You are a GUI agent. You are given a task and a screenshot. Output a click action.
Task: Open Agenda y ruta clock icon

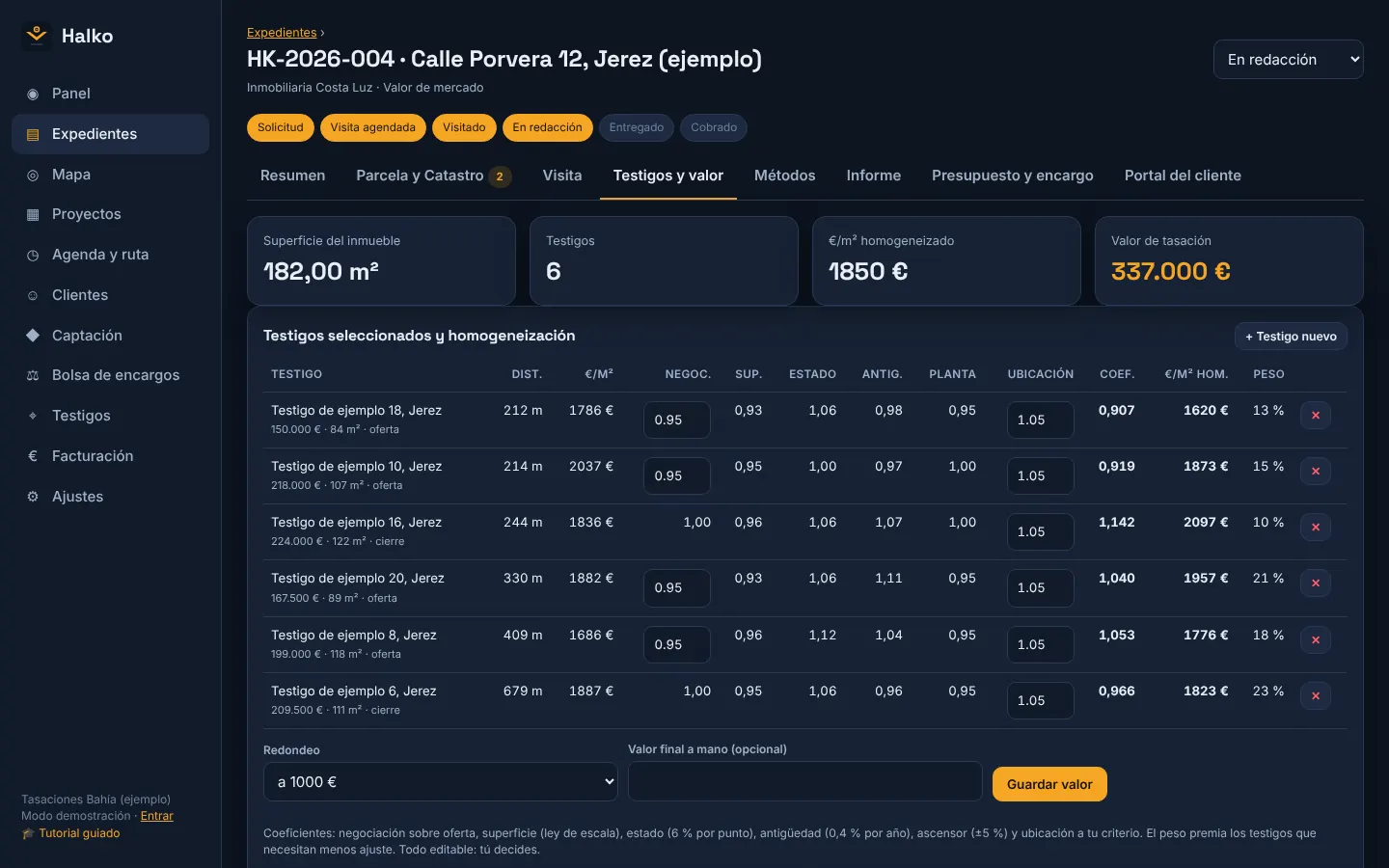coord(33,255)
